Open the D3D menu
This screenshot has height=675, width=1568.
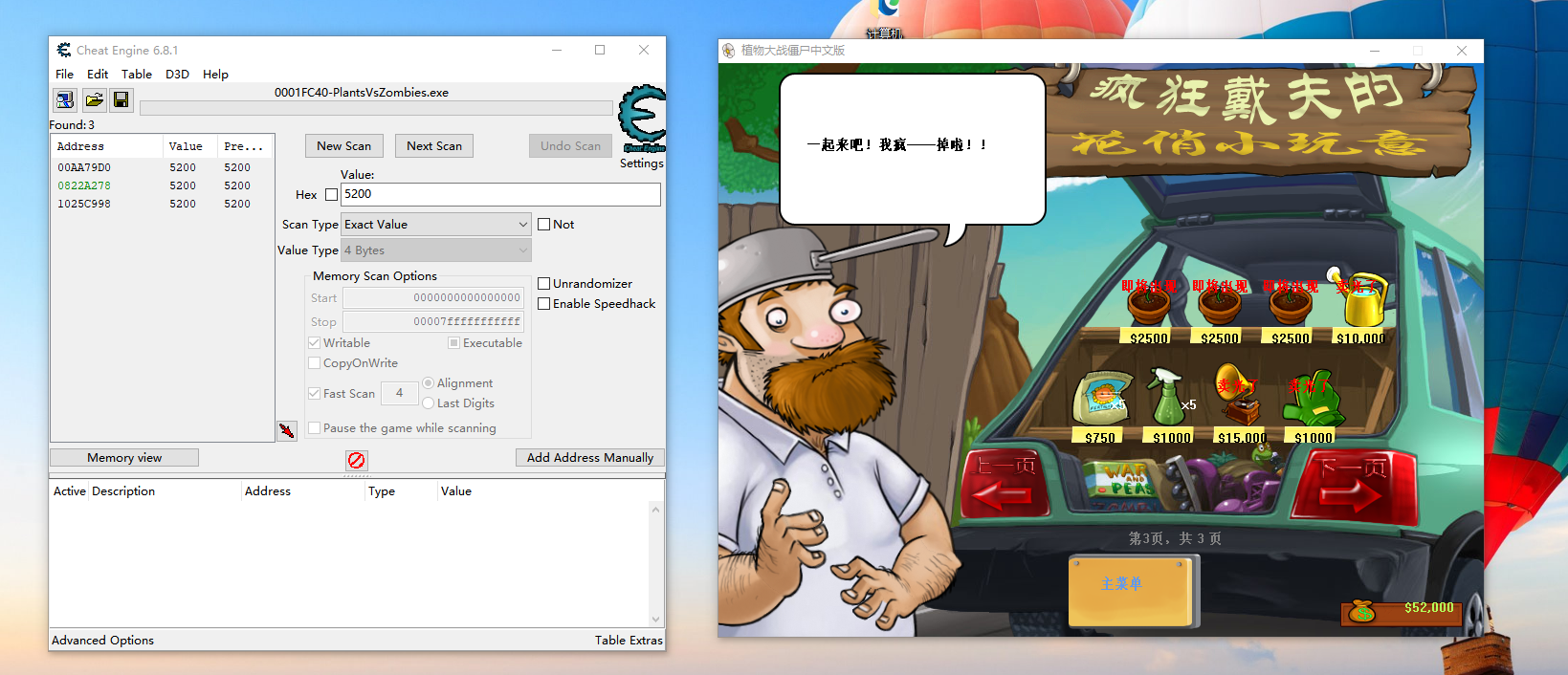177,75
